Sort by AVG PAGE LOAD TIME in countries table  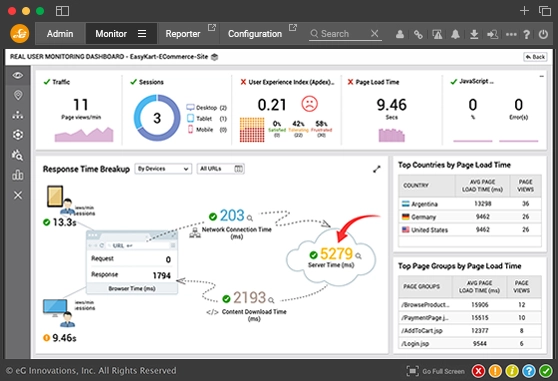point(482,186)
